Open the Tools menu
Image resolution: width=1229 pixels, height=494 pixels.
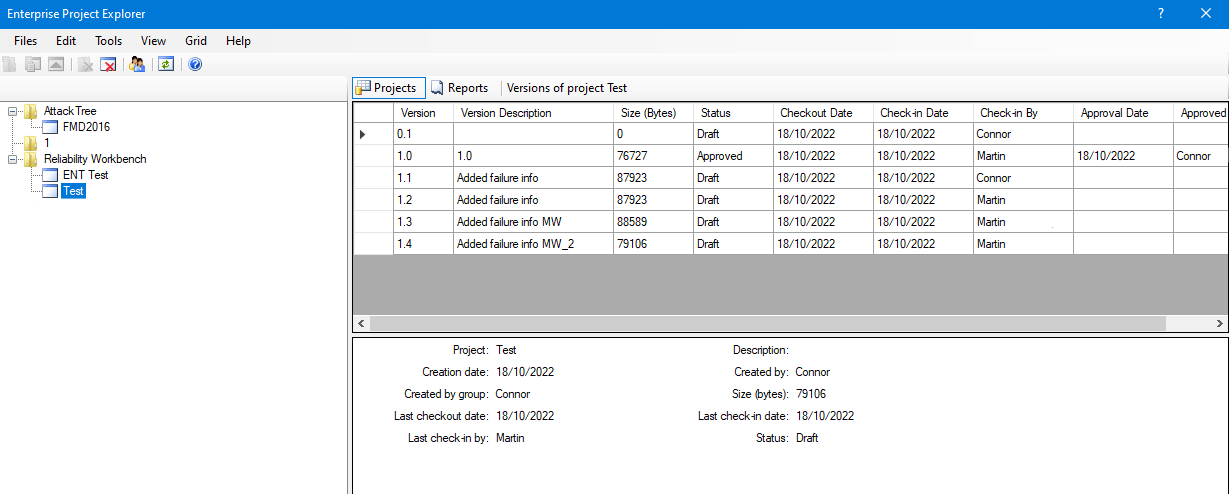click(108, 41)
